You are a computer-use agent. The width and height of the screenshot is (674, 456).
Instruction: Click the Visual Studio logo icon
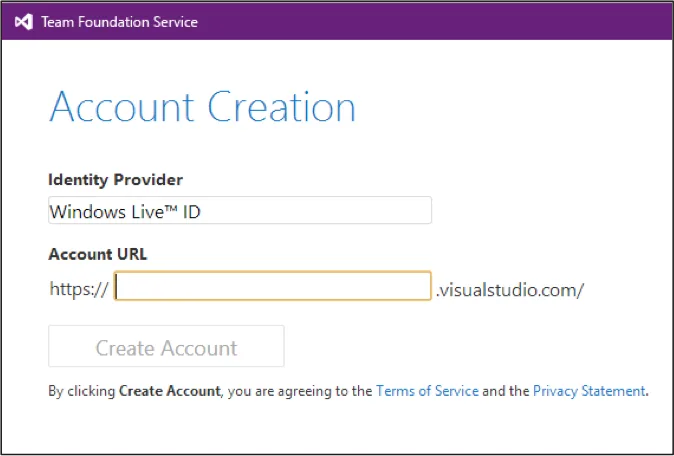(x=24, y=22)
